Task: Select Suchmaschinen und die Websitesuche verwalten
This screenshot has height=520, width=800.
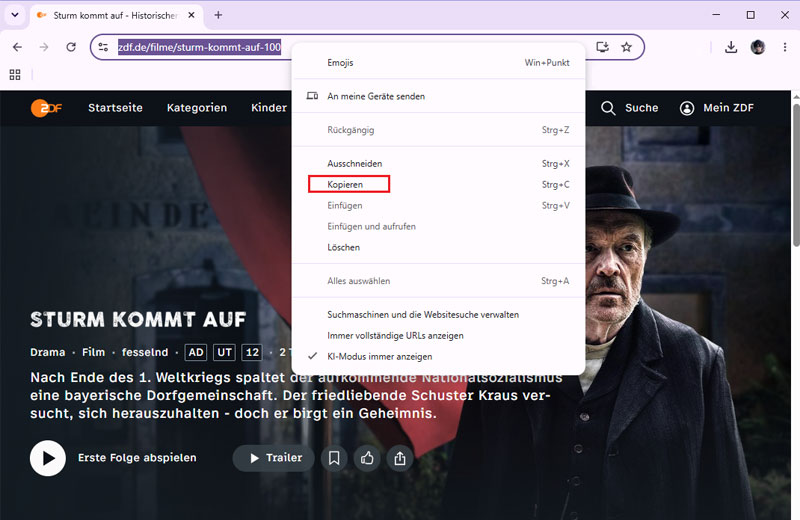Action: click(x=438, y=314)
